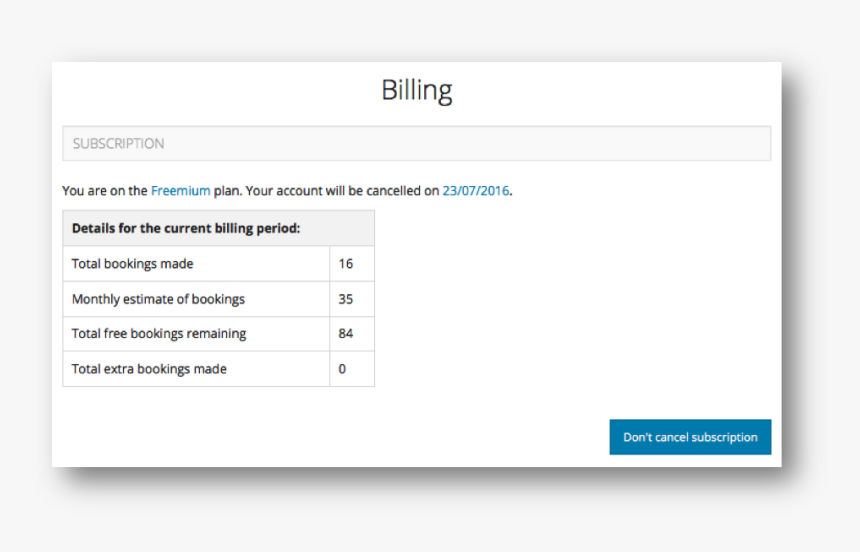Image resolution: width=860 pixels, height=552 pixels.
Task: Click the extra bookings value 0
Action: tap(342, 369)
